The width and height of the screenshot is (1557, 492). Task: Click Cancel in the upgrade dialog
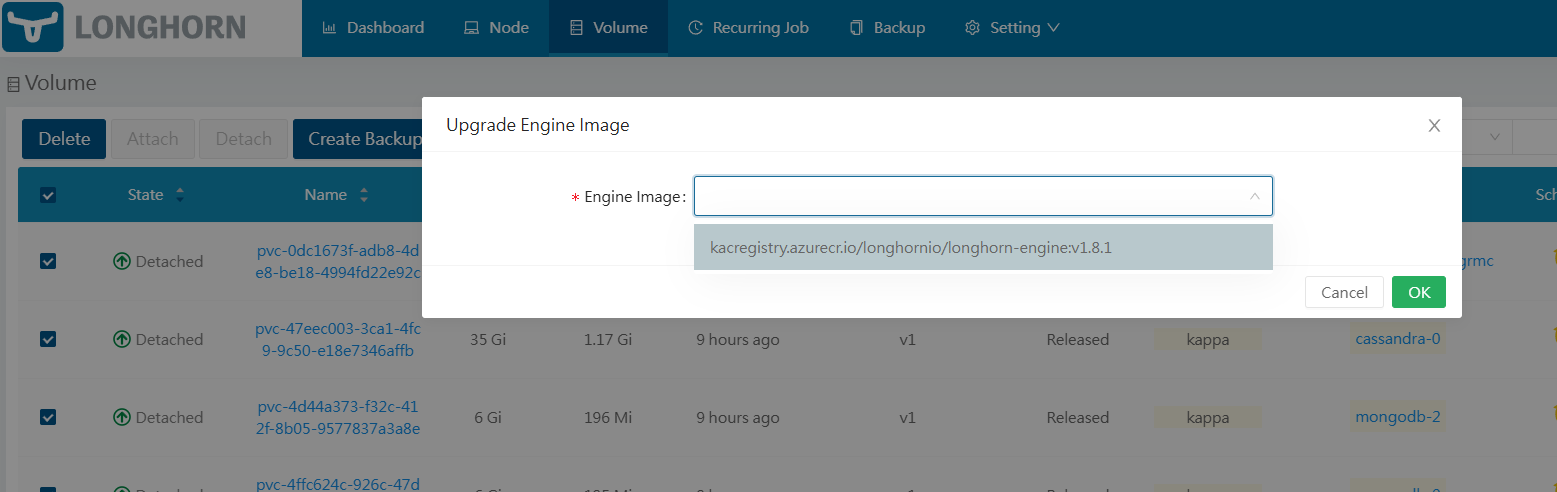tap(1344, 292)
